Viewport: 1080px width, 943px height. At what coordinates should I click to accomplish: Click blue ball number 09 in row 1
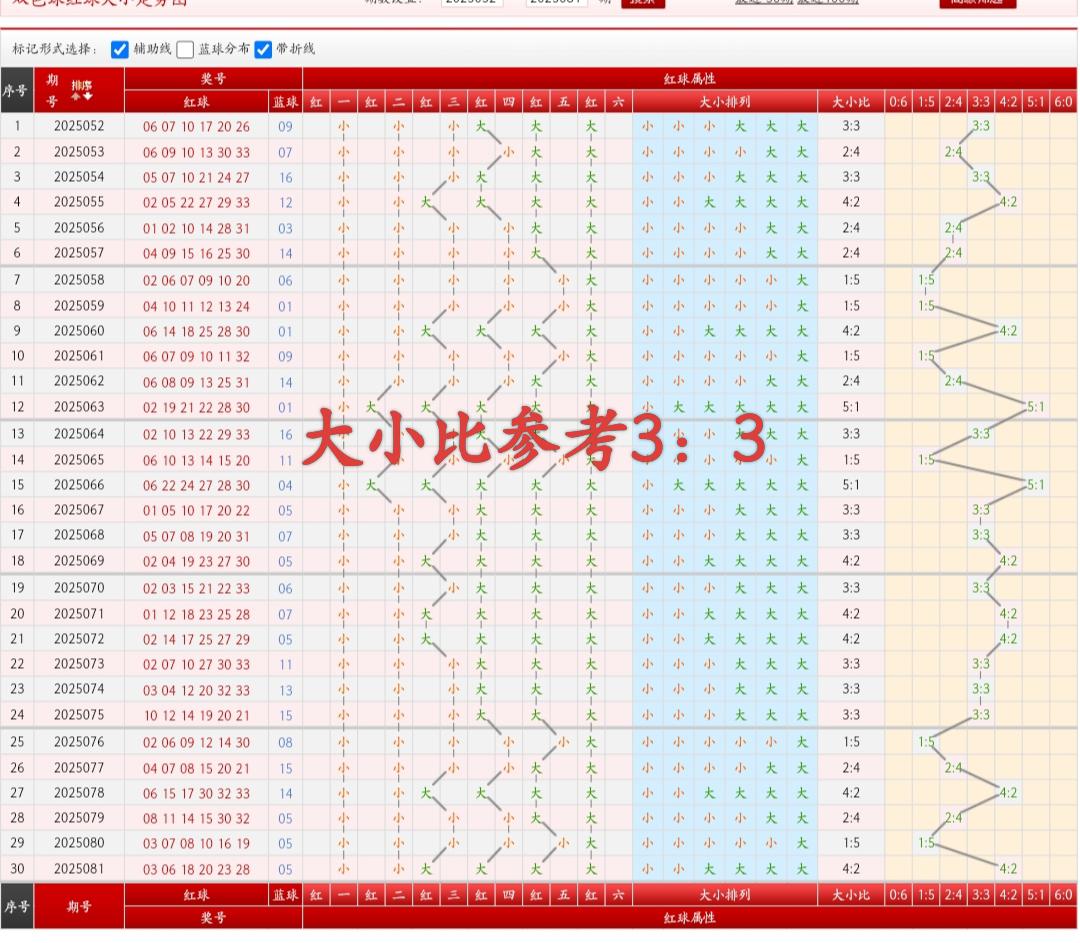(x=285, y=127)
